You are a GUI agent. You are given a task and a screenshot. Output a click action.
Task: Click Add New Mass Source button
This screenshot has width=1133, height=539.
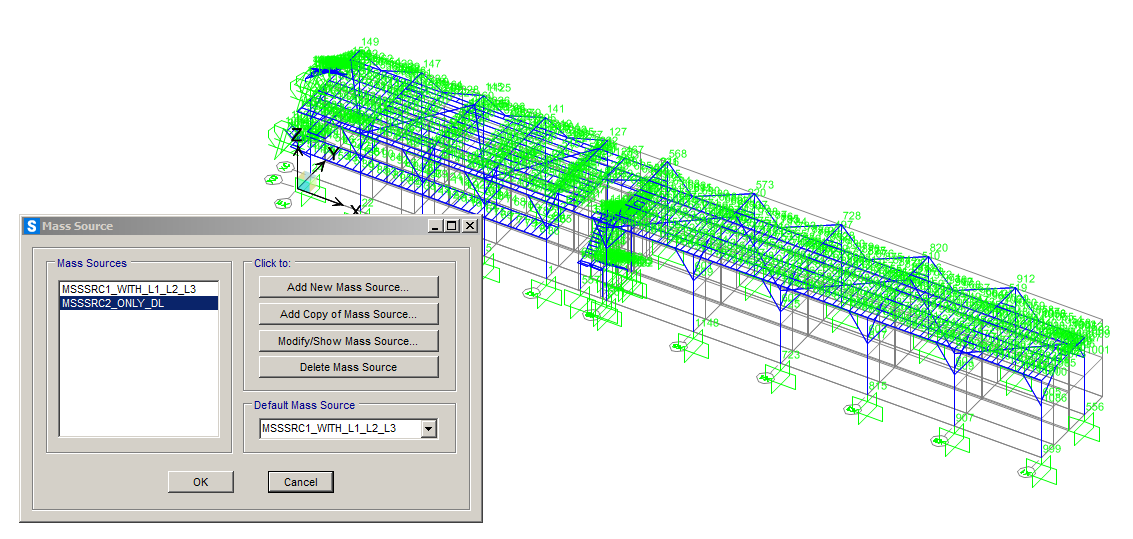(x=348, y=287)
